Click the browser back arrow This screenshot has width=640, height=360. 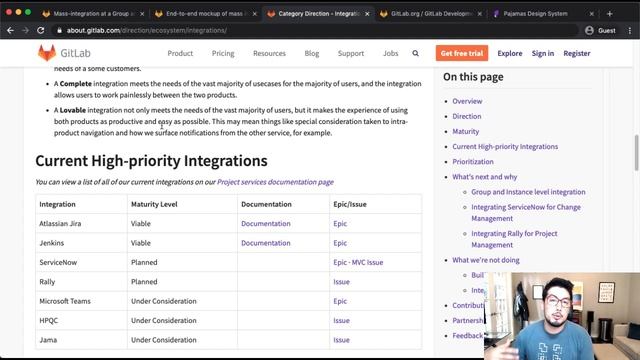pyautogui.click(x=10, y=30)
